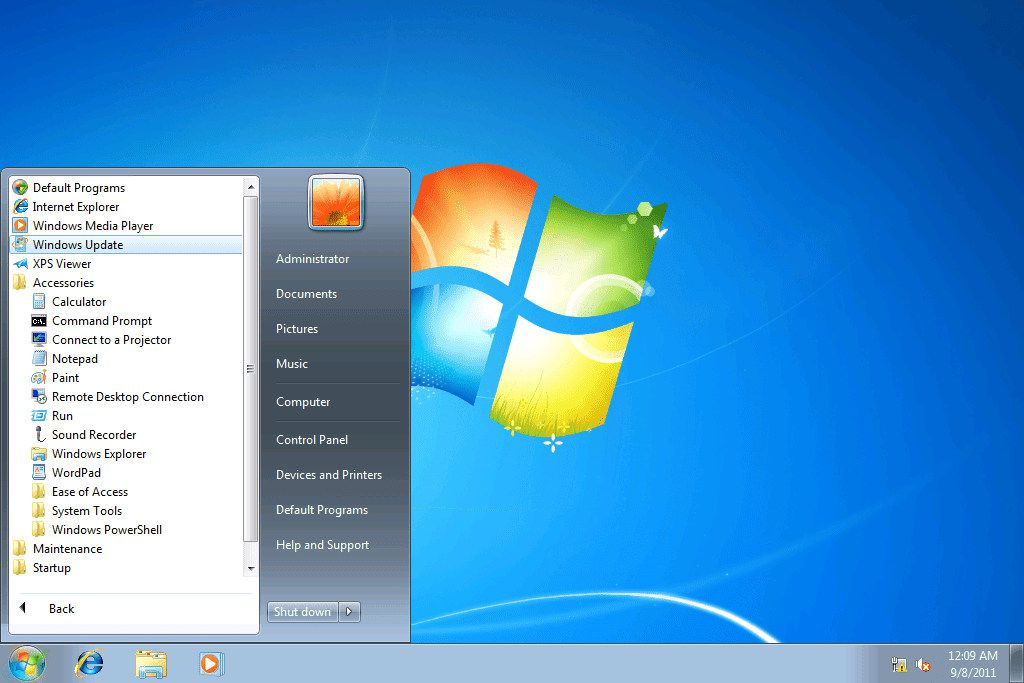The width and height of the screenshot is (1024, 683).
Task: Launch Sound Recorder
Action: [x=95, y=434]
